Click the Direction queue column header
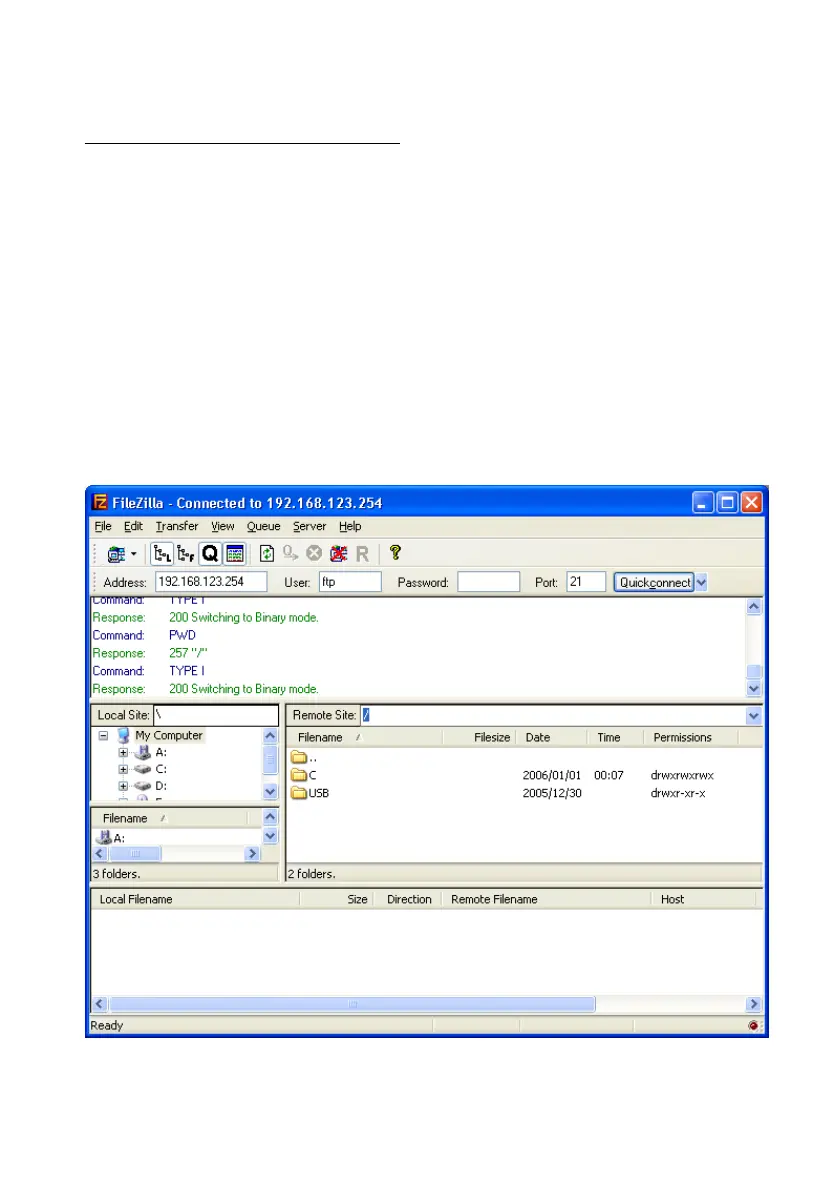 [408, 899]
